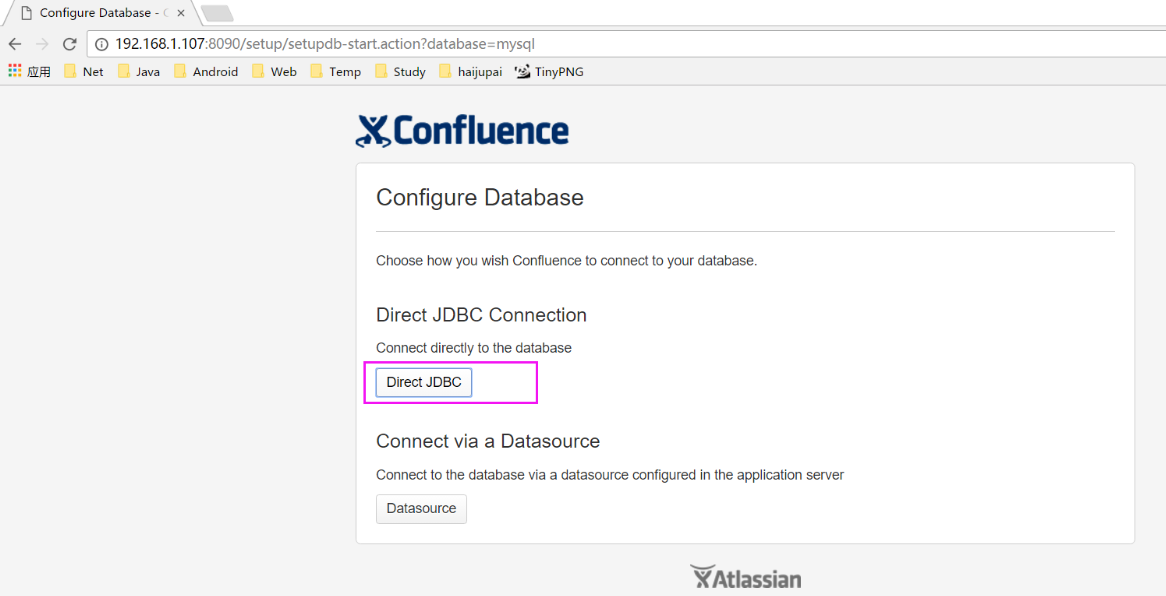
Task: Click the browser forward arrow
Action: click(x=42, y=44)
